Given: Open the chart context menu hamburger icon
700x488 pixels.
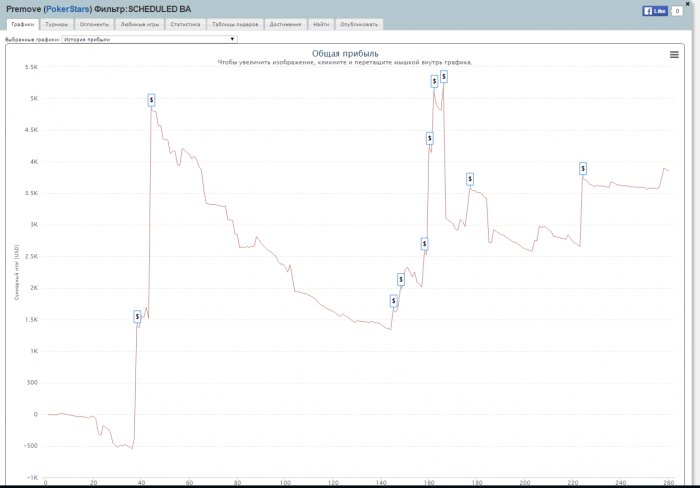Looking at the screenshot, I should pyautogui.click(x=674, y=54).
